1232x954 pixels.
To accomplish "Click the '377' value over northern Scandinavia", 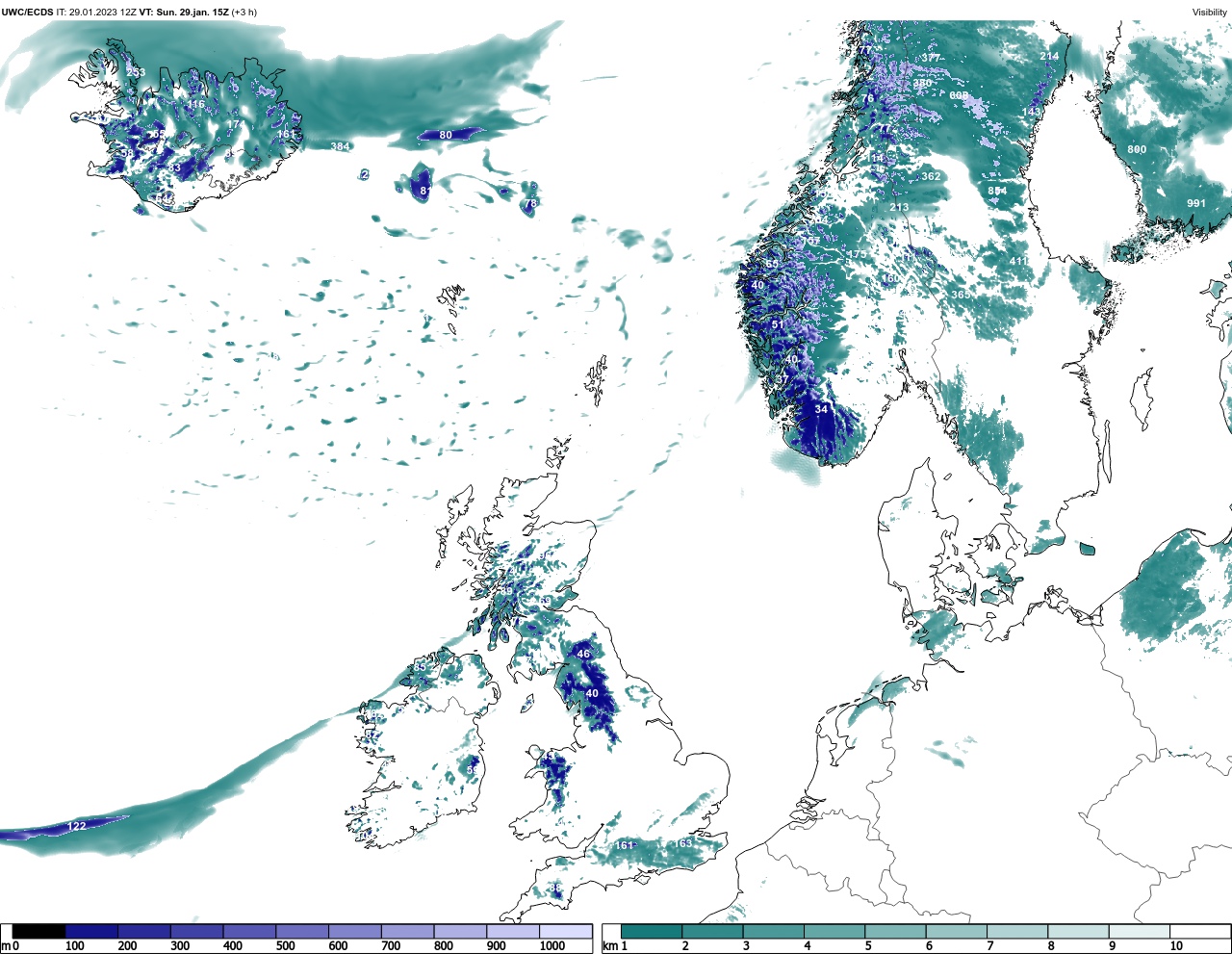I will point(931,58).
